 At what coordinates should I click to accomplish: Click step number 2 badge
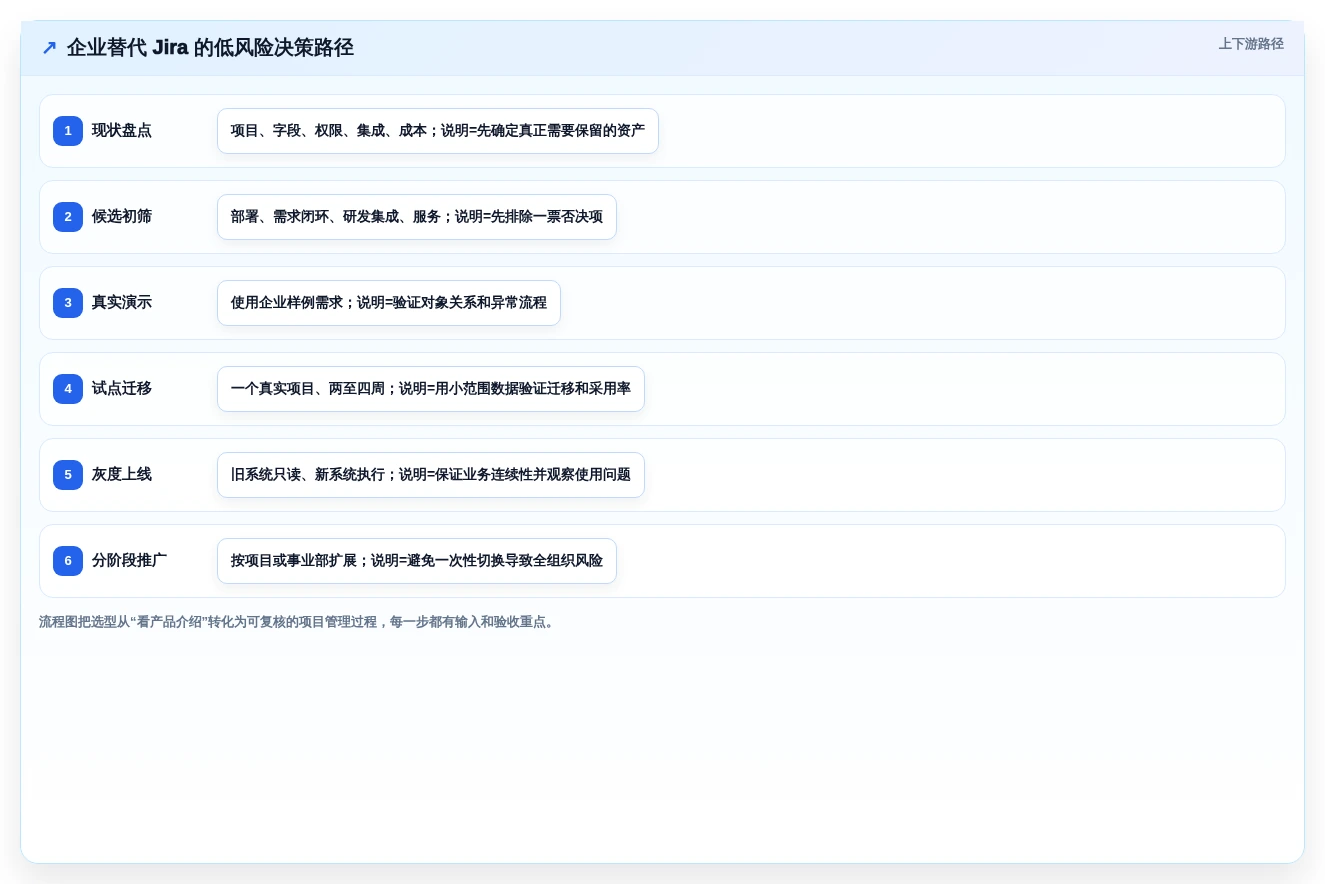(x=68, y=217)
